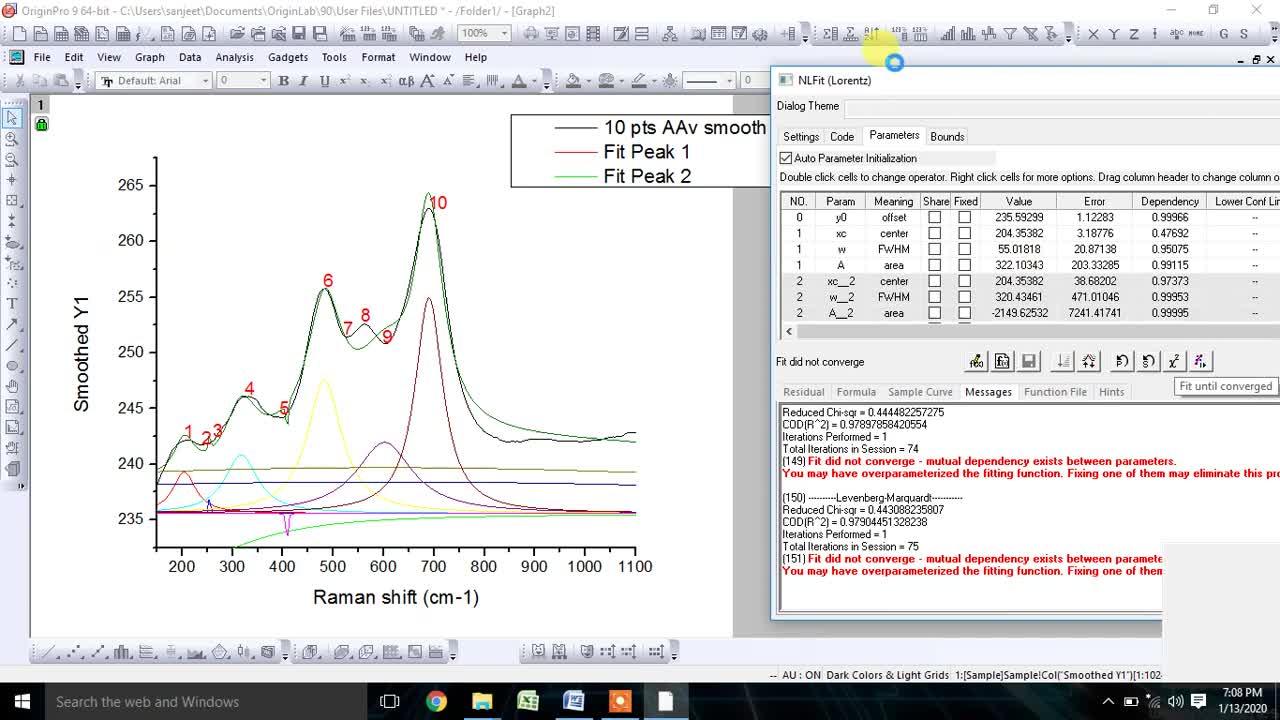The width and height of the screenshot is (1280, 720).
Task: Revert fit with the Parameters undo icon
Action: point(1120,361)
